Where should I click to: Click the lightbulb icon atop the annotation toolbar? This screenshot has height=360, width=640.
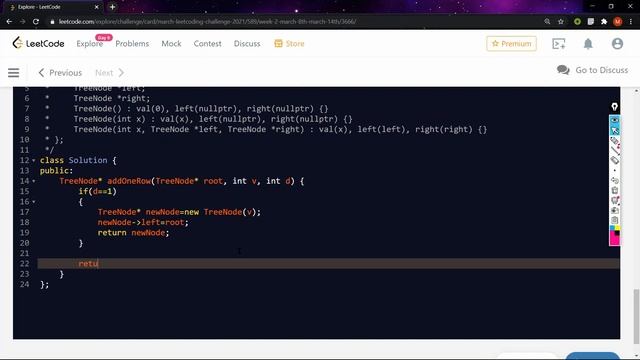(x=614, y=107)
